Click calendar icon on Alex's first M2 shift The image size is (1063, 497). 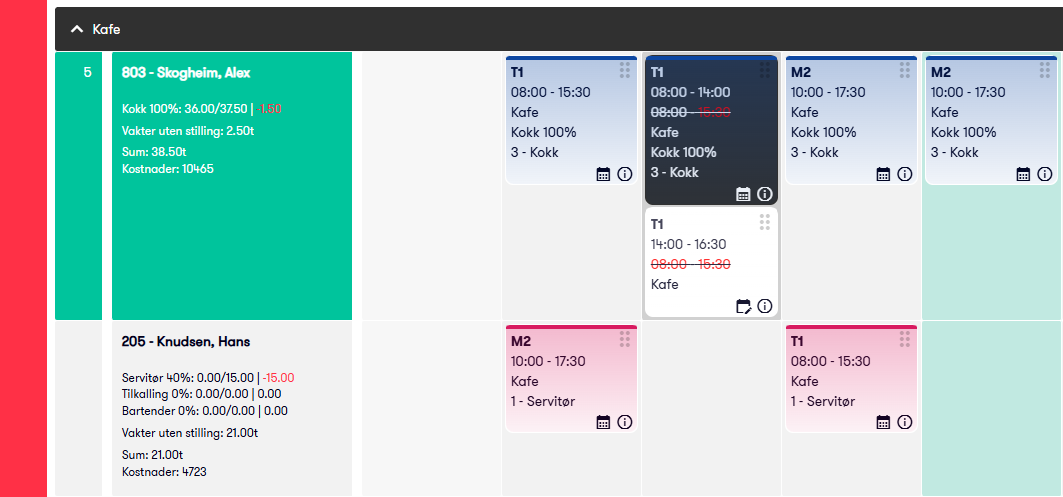883,174
